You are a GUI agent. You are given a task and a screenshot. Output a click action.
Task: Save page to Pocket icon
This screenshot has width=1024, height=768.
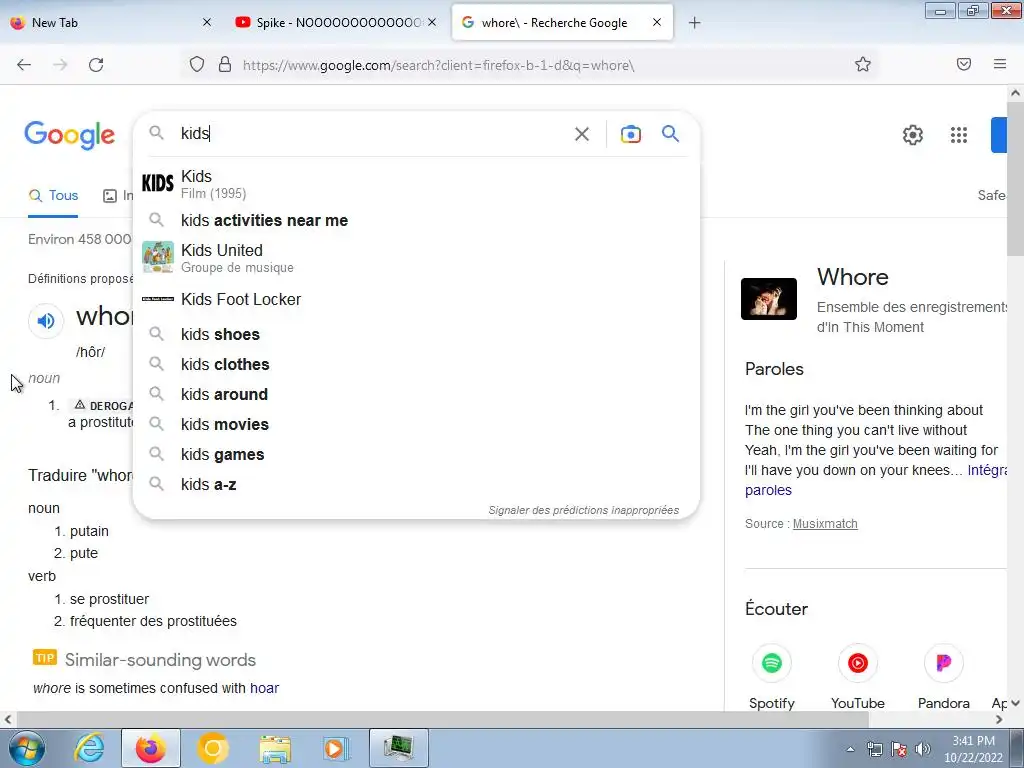click(964, 64)
